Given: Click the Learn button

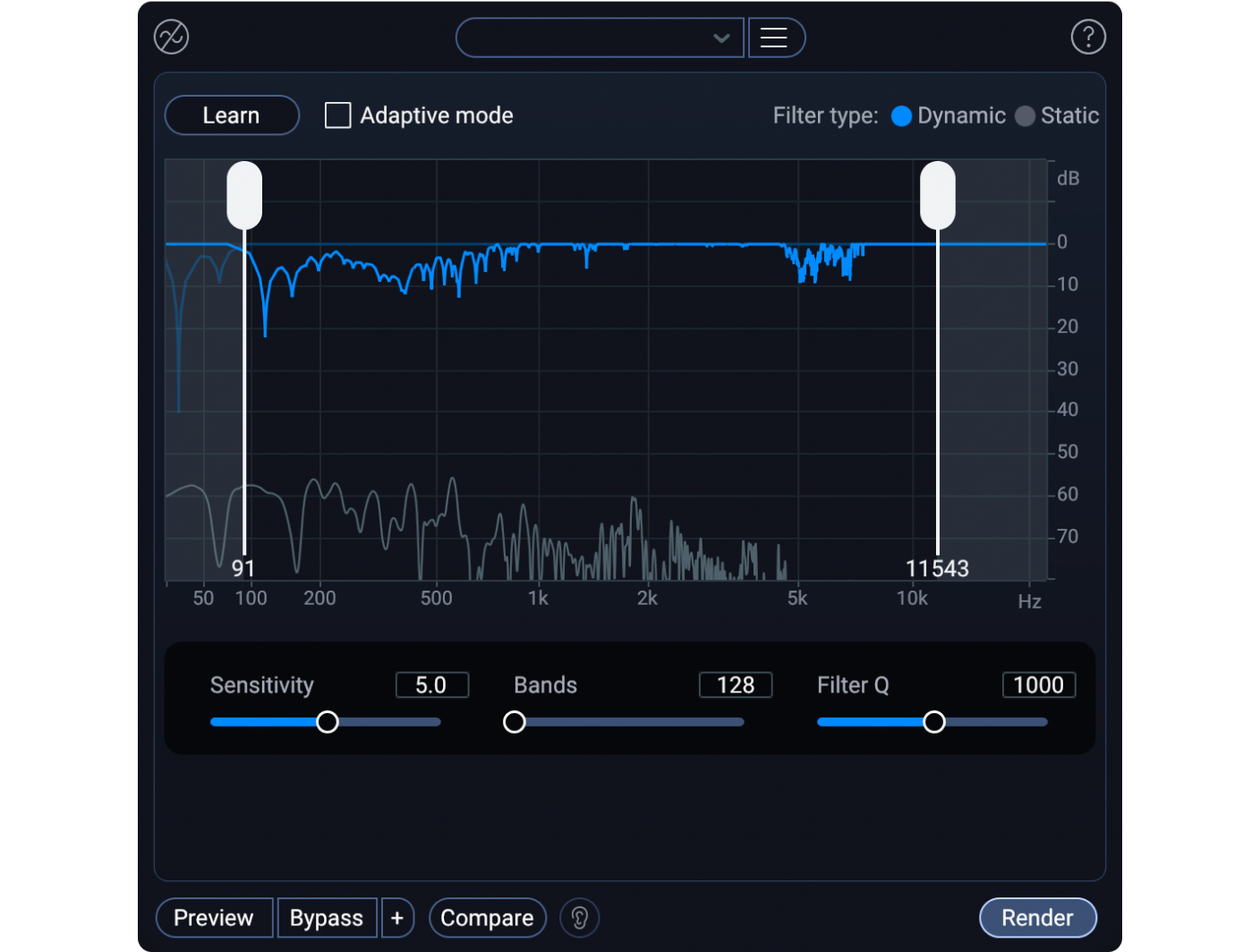Looking at the screenshot, I should (231, 115).
